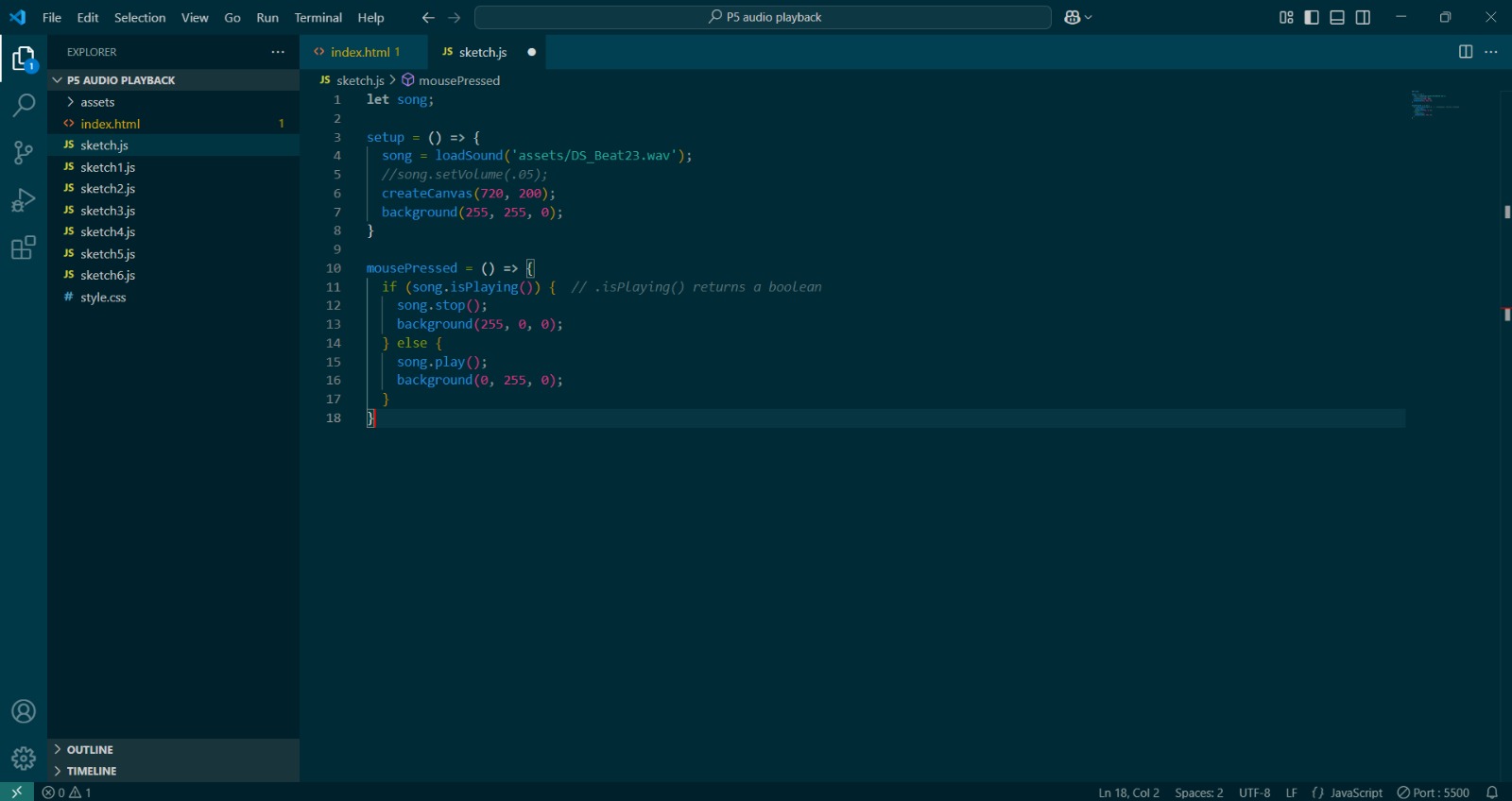Click LF end of line sequence

click(x=1291, y=792)
